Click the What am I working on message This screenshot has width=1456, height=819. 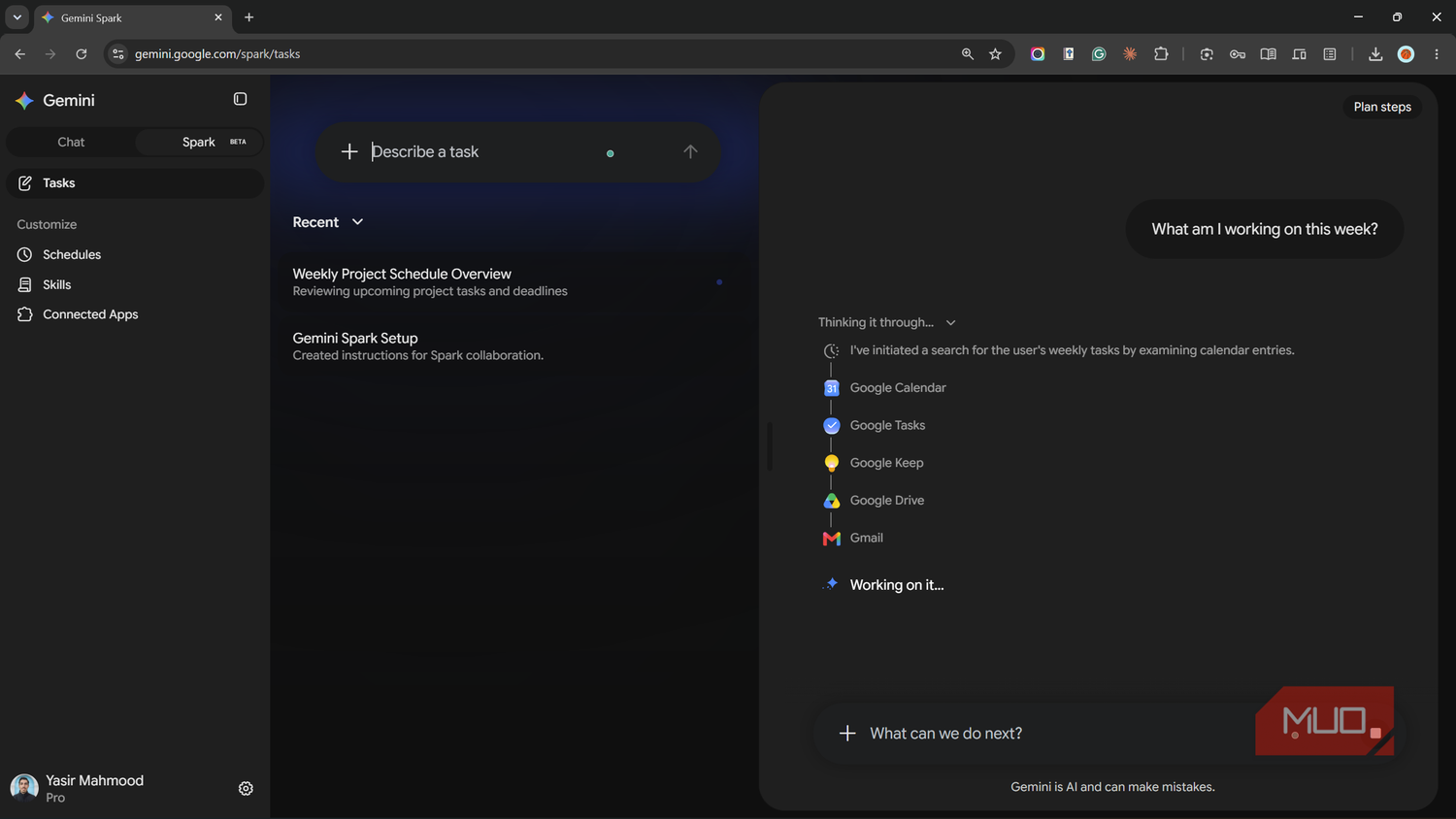click(1264, 229)
